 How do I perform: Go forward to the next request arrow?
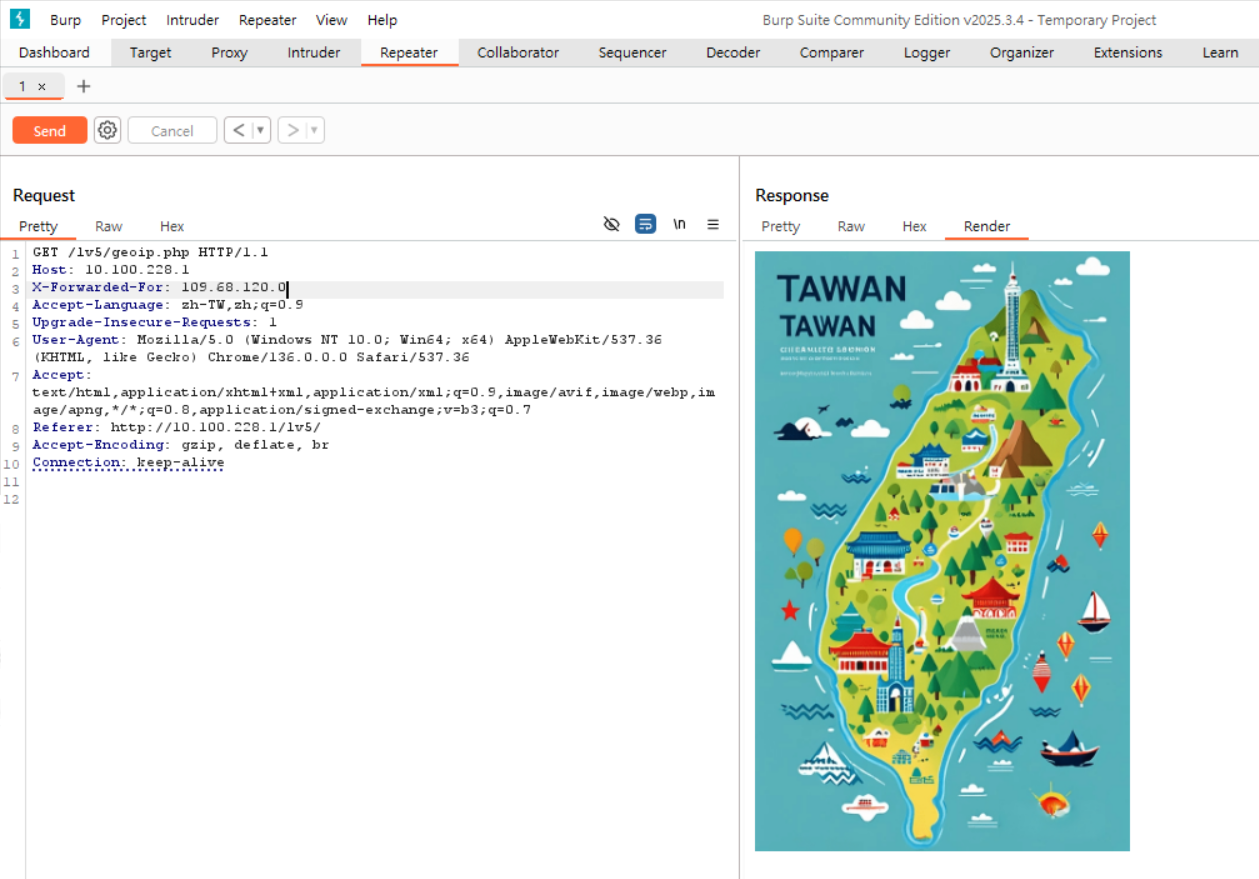click(293, 130)
